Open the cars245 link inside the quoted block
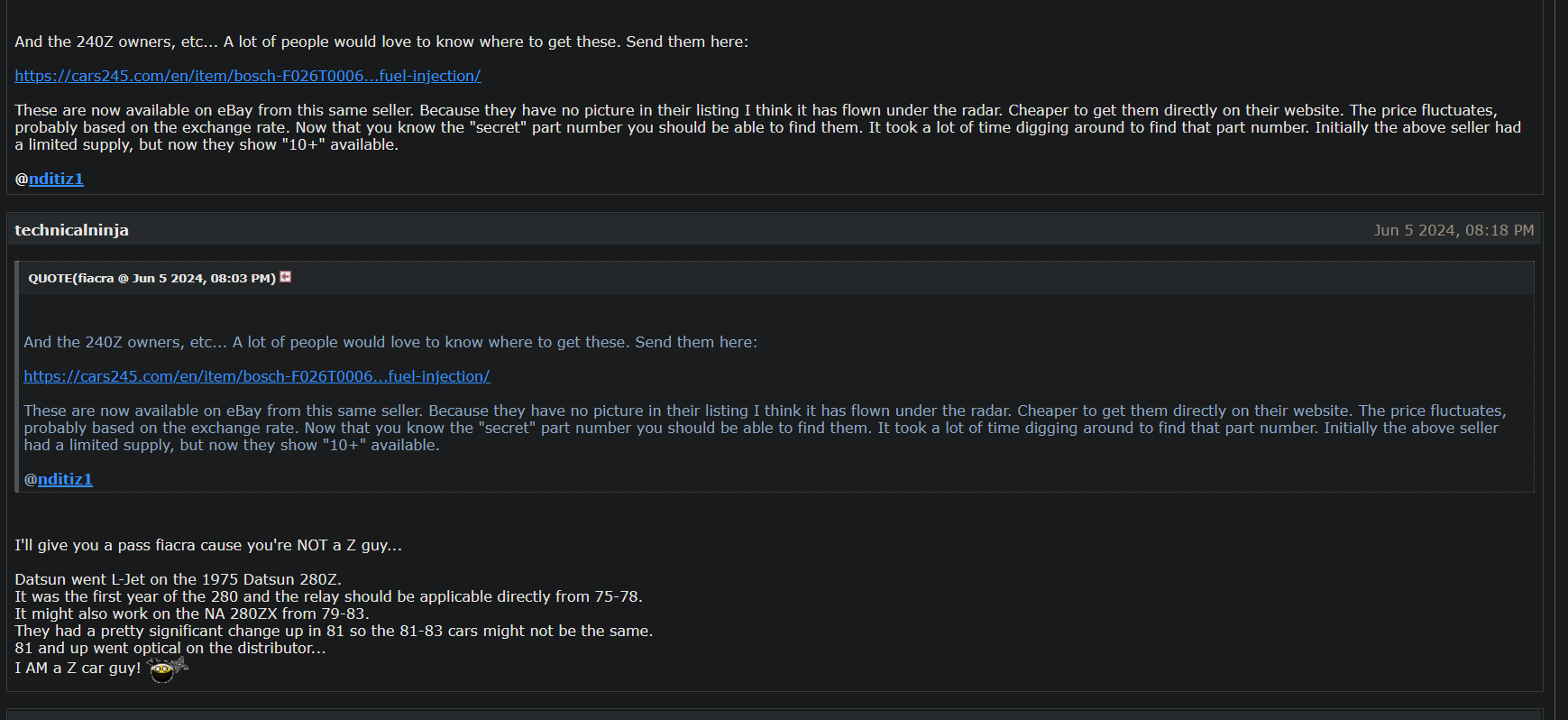This screenshot has height=720, width=1568. point(257,376)
